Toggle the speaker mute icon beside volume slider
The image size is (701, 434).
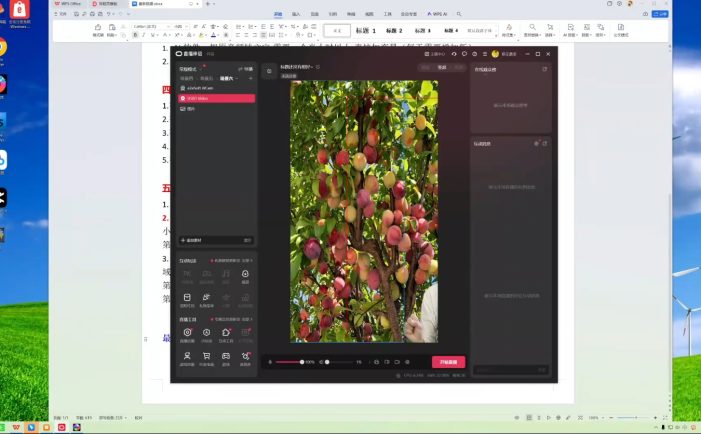[268, 361]
